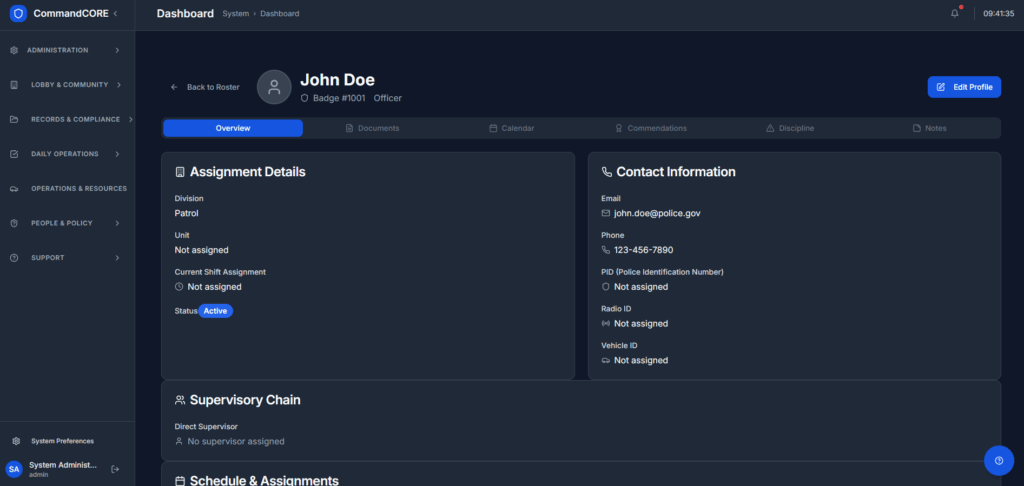Click the Operations & Resources vehicle icon
1024x486 pixels.
(14, 188)
